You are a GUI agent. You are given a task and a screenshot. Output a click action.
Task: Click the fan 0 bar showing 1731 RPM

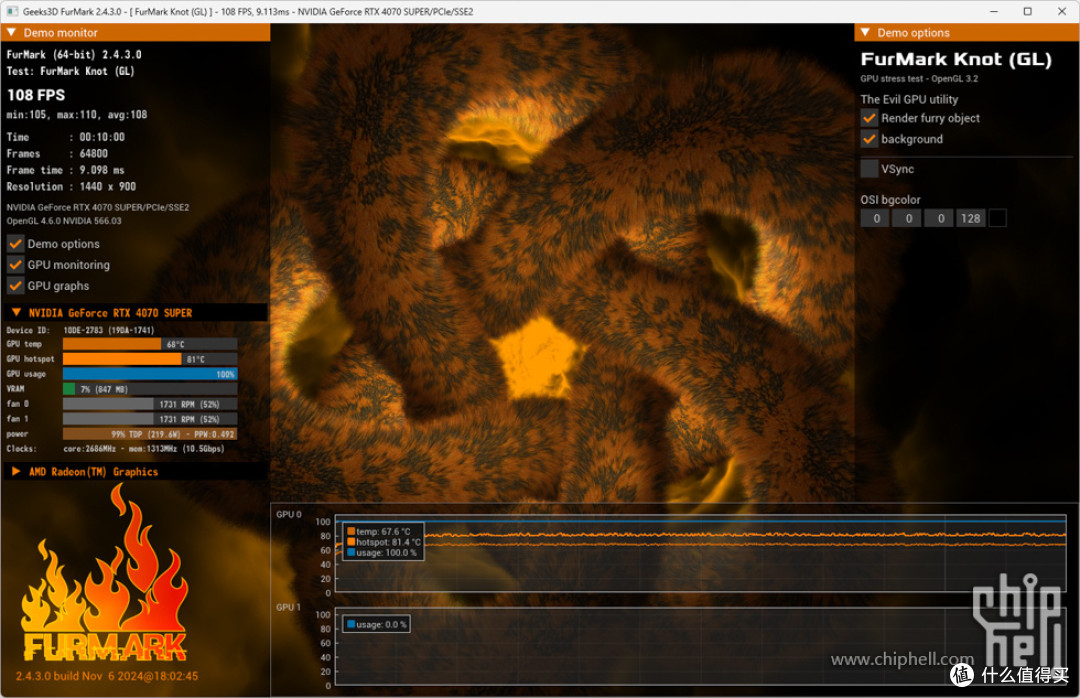150,404
